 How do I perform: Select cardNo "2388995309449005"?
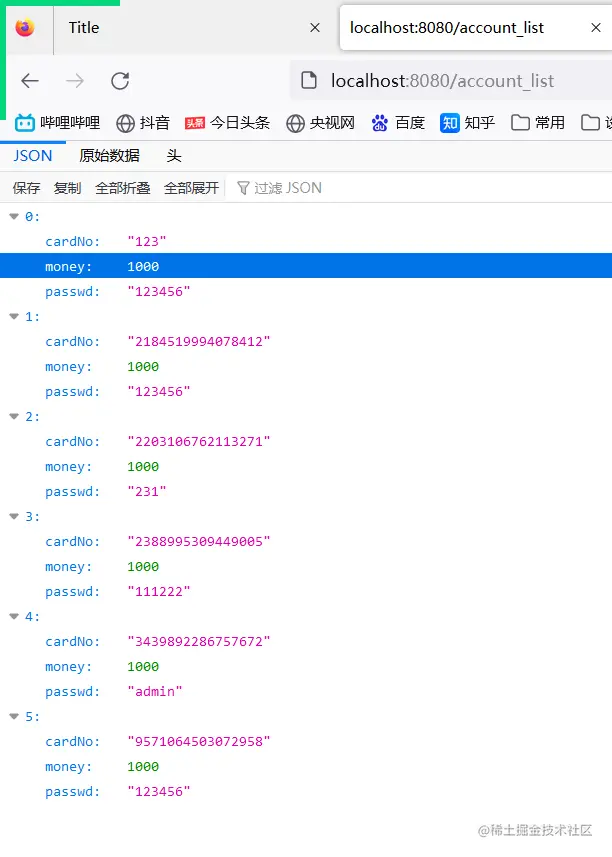(x=199, y=541)
